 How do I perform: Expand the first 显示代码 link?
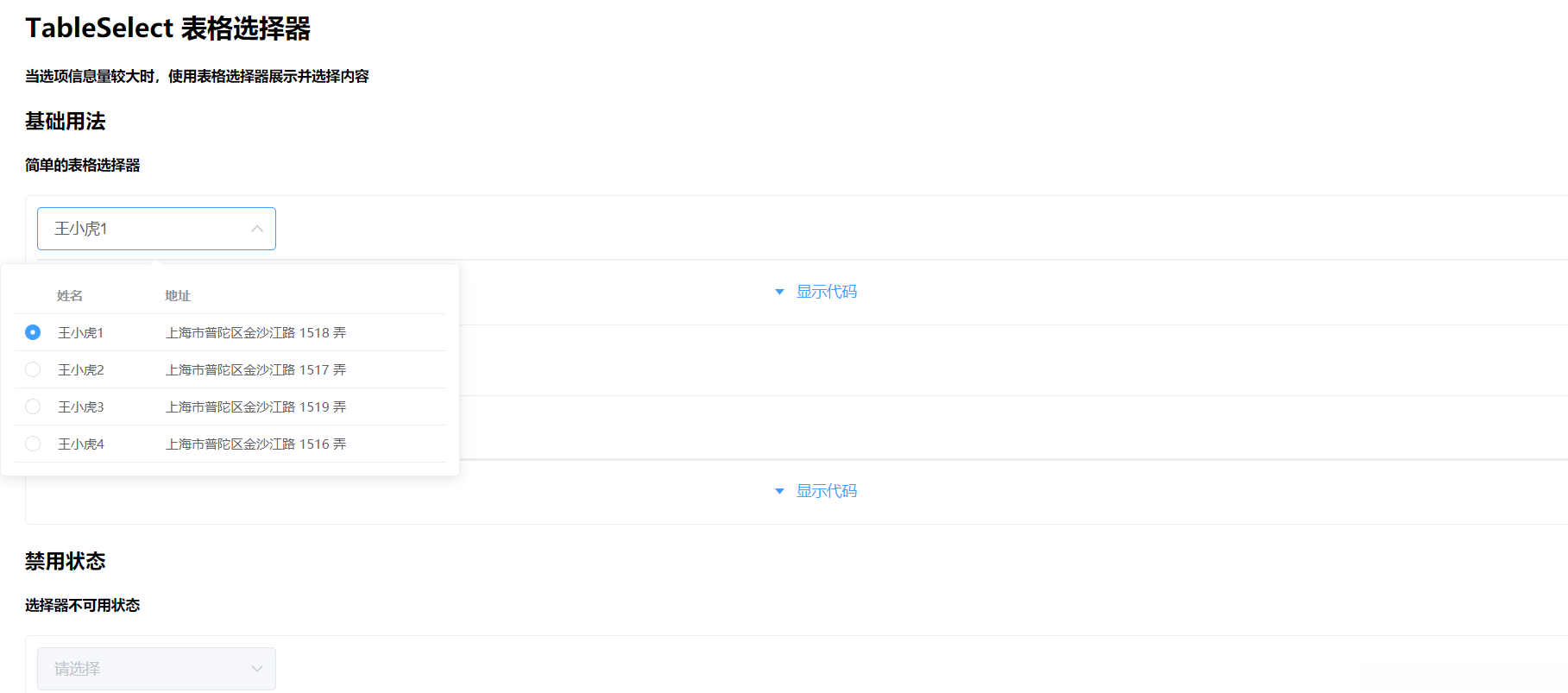click(x=826, y=292)
